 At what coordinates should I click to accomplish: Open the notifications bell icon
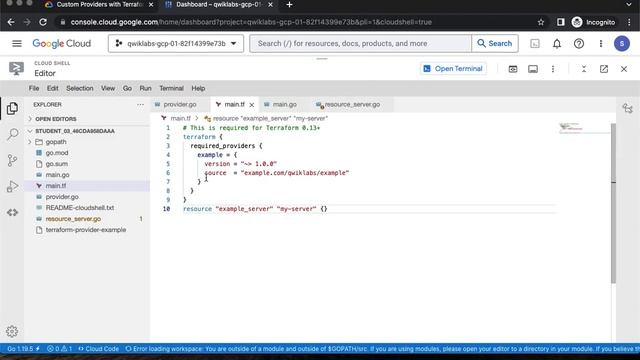pos(557,44)
